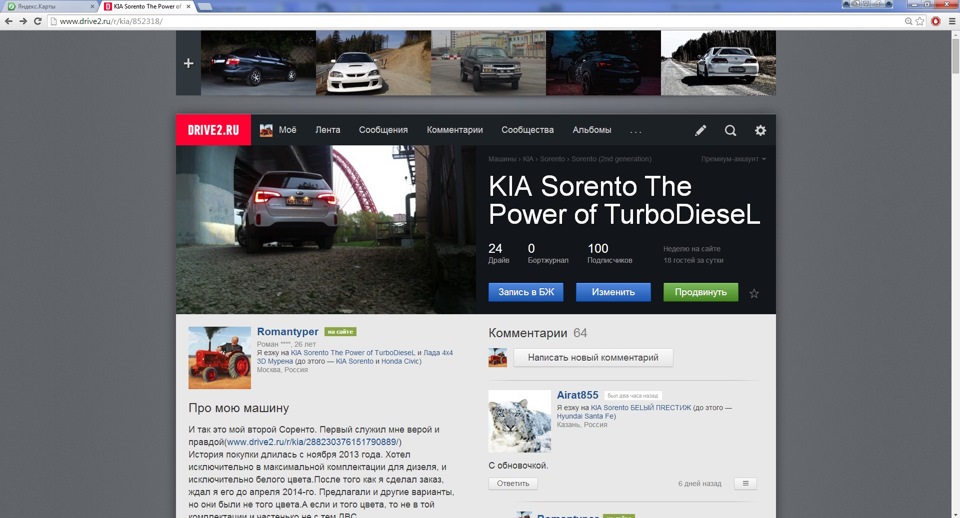Click the 0 Бортжурнал counter
Viewport: 960px width, 518px height.
548,253
